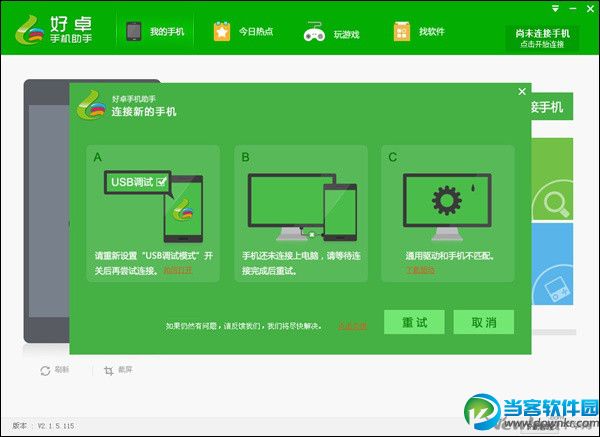Click the 取消 cancel button
600x437 pixels.
[x=484, y=322]
